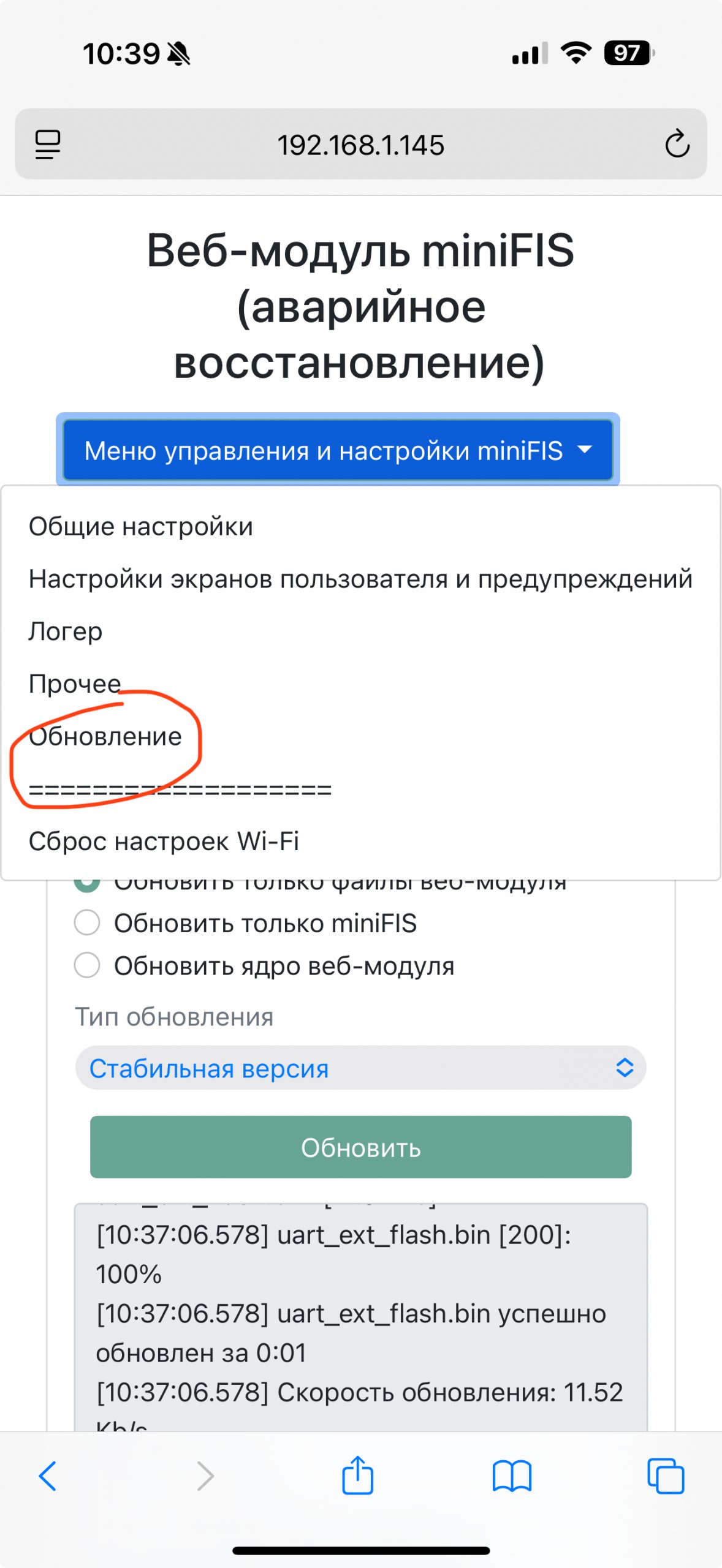
Task: Open the 'Стабильная версия' update type selector
Action: (360, 1068)
